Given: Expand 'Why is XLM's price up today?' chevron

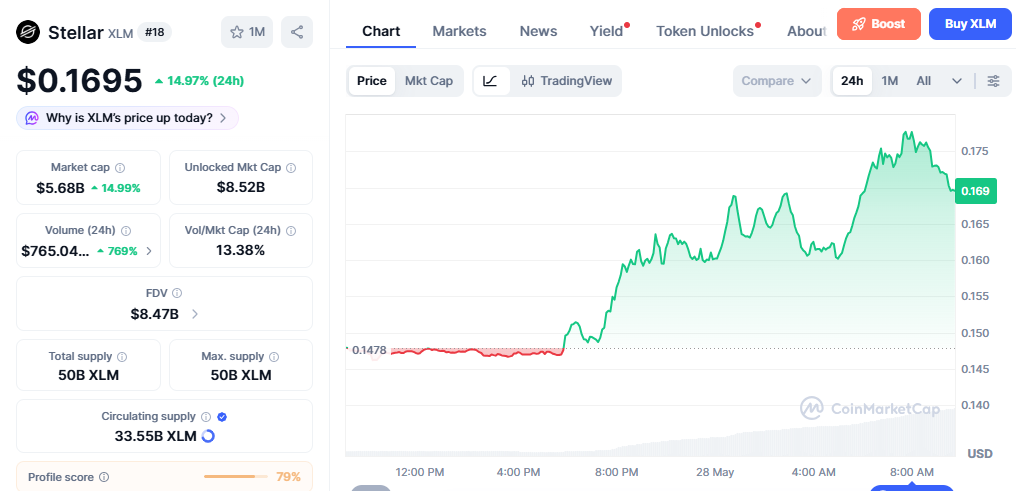Looking at the screenshot, I should point(223,118).
